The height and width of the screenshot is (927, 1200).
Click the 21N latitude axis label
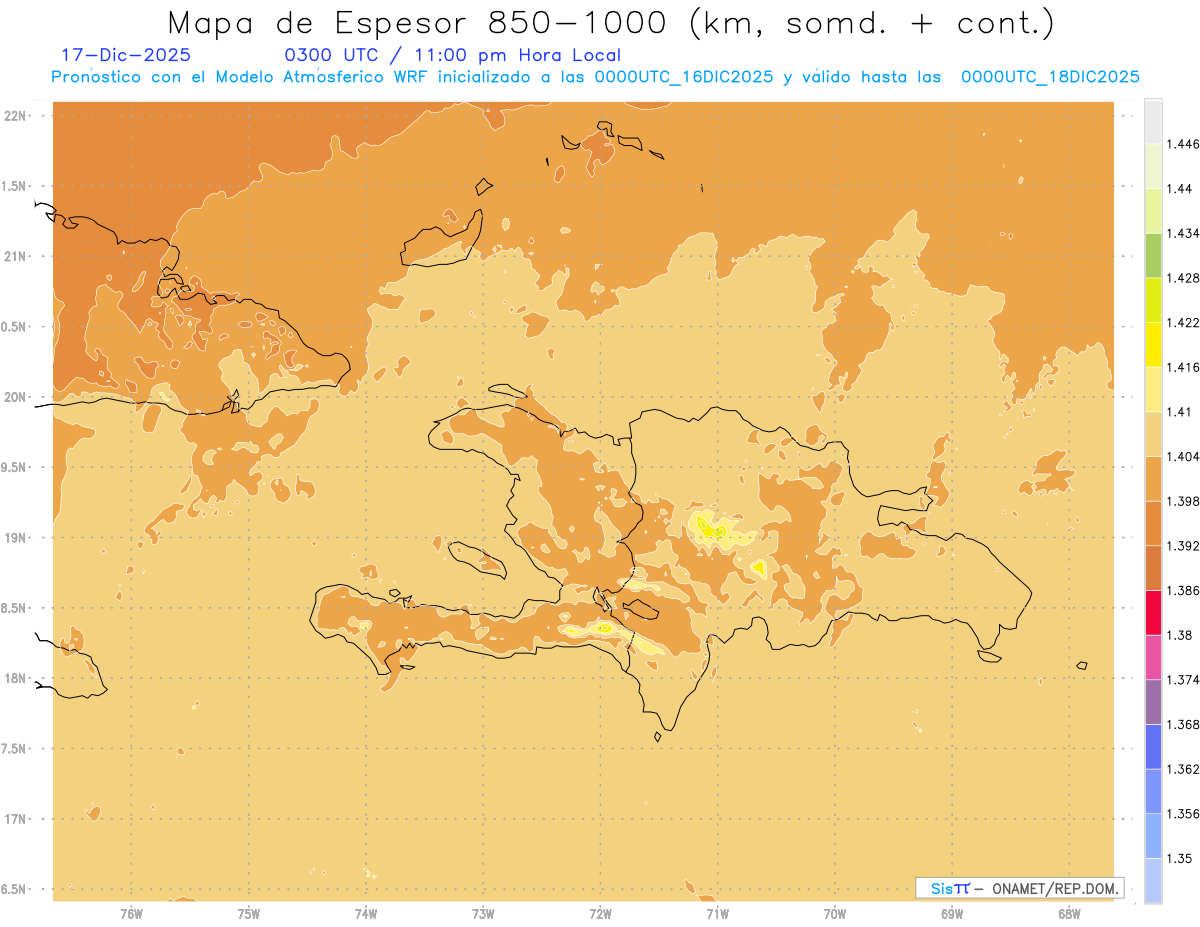pyautogui.click(x=17, y=257)
